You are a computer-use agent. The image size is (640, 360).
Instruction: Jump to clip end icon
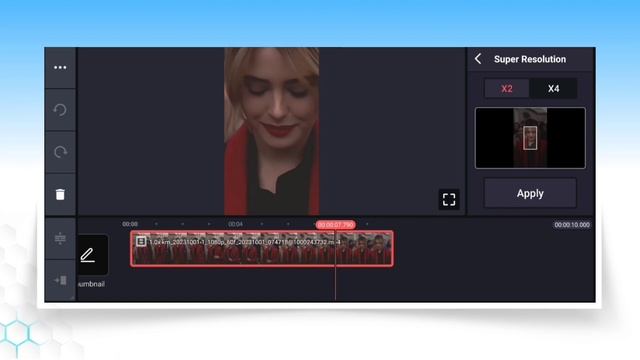point(60,280)
